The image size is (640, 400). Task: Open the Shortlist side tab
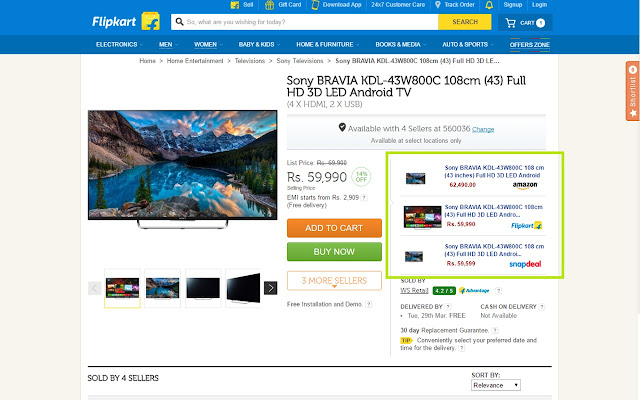(x=633, y=91)
